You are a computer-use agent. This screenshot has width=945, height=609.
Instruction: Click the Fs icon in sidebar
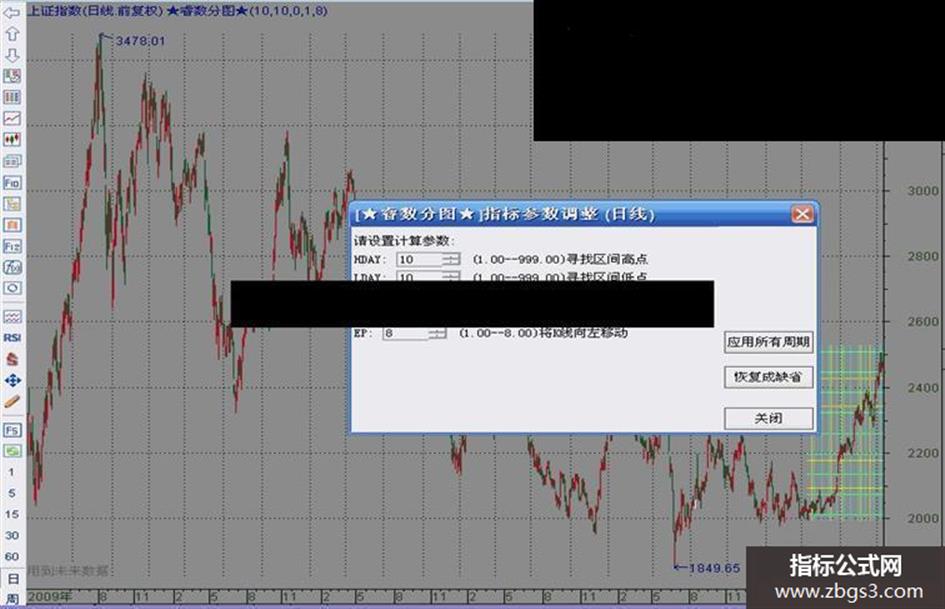pyautogui.click(x=11, y=430)
